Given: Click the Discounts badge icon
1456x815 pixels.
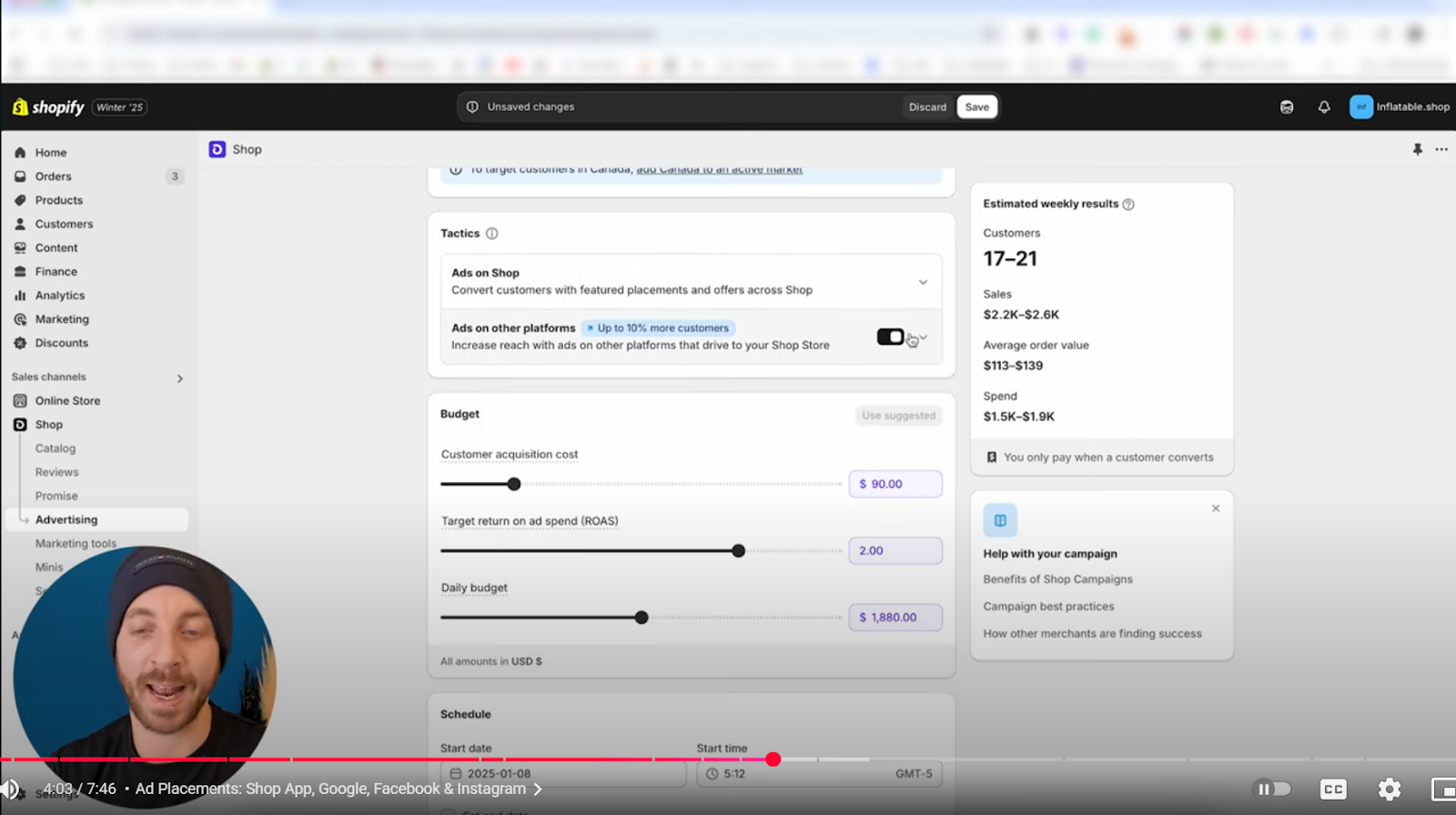Looking at the screenshot, I should (x=20, y=343).
